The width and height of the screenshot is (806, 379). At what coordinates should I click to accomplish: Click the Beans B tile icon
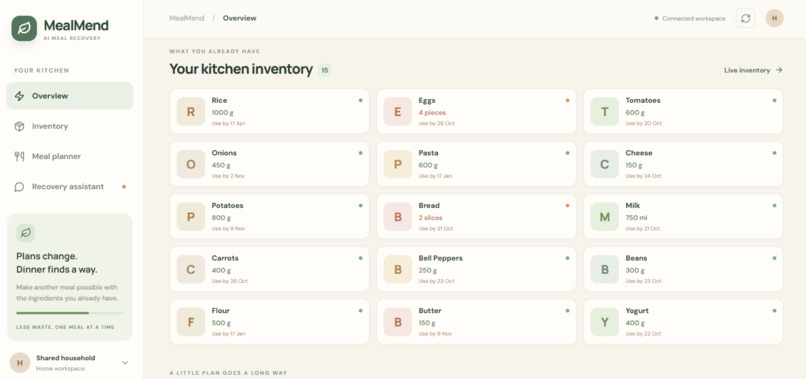[x=604, y=269]
